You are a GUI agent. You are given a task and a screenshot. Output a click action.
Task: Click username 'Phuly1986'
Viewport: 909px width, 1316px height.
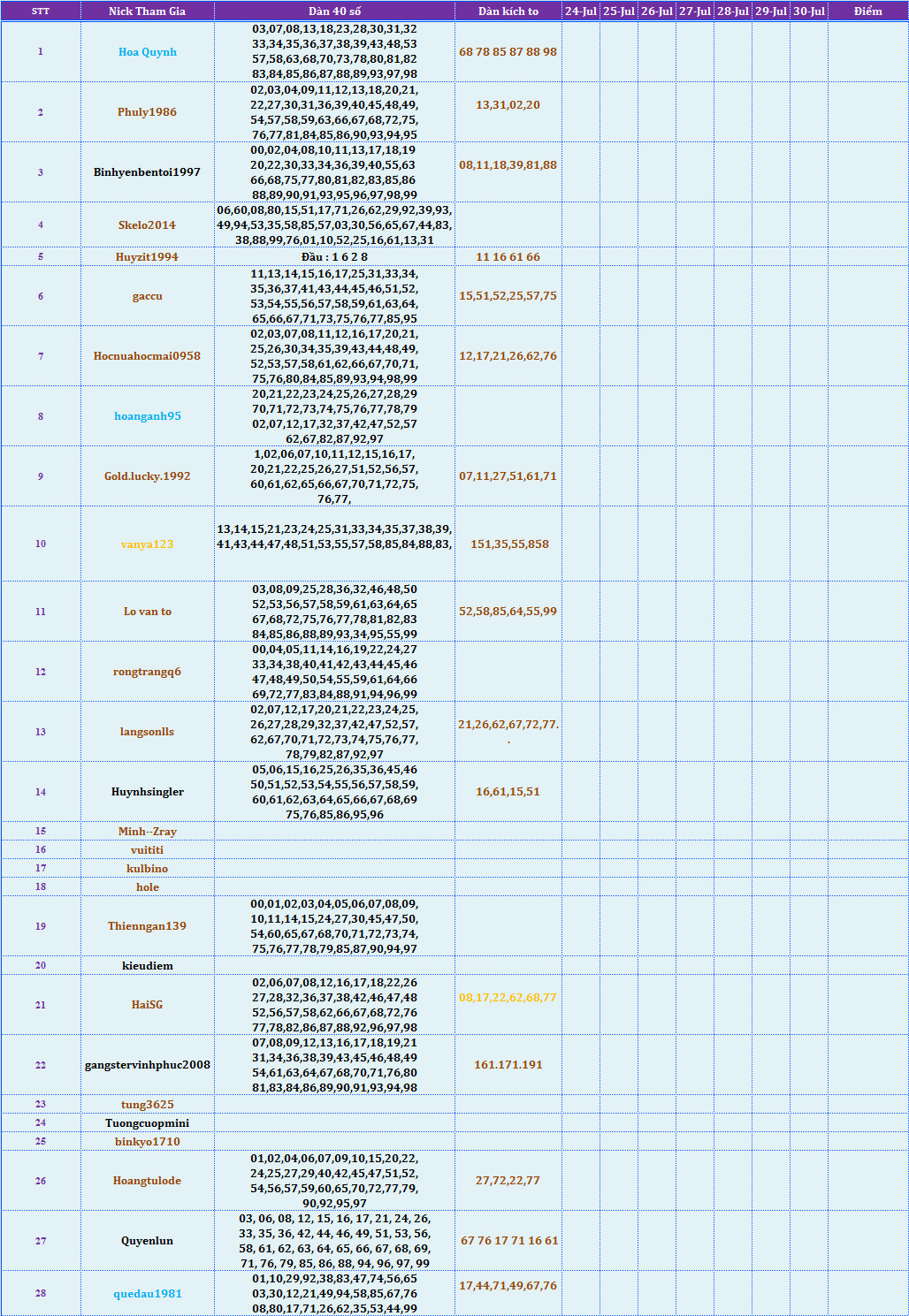click(148, 112)
